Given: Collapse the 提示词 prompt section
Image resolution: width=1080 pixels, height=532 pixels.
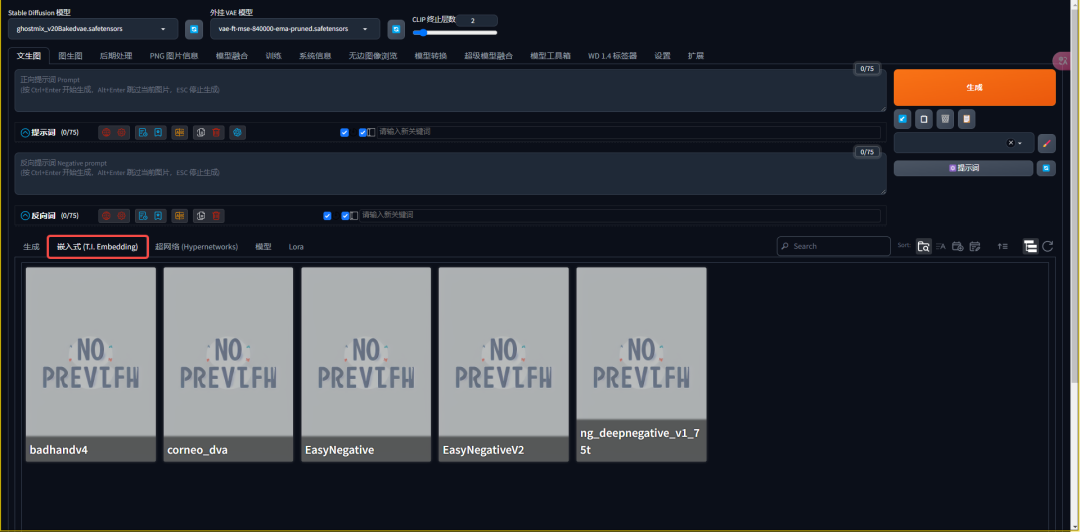Looking at the screenshot, I should pos(25,132).
